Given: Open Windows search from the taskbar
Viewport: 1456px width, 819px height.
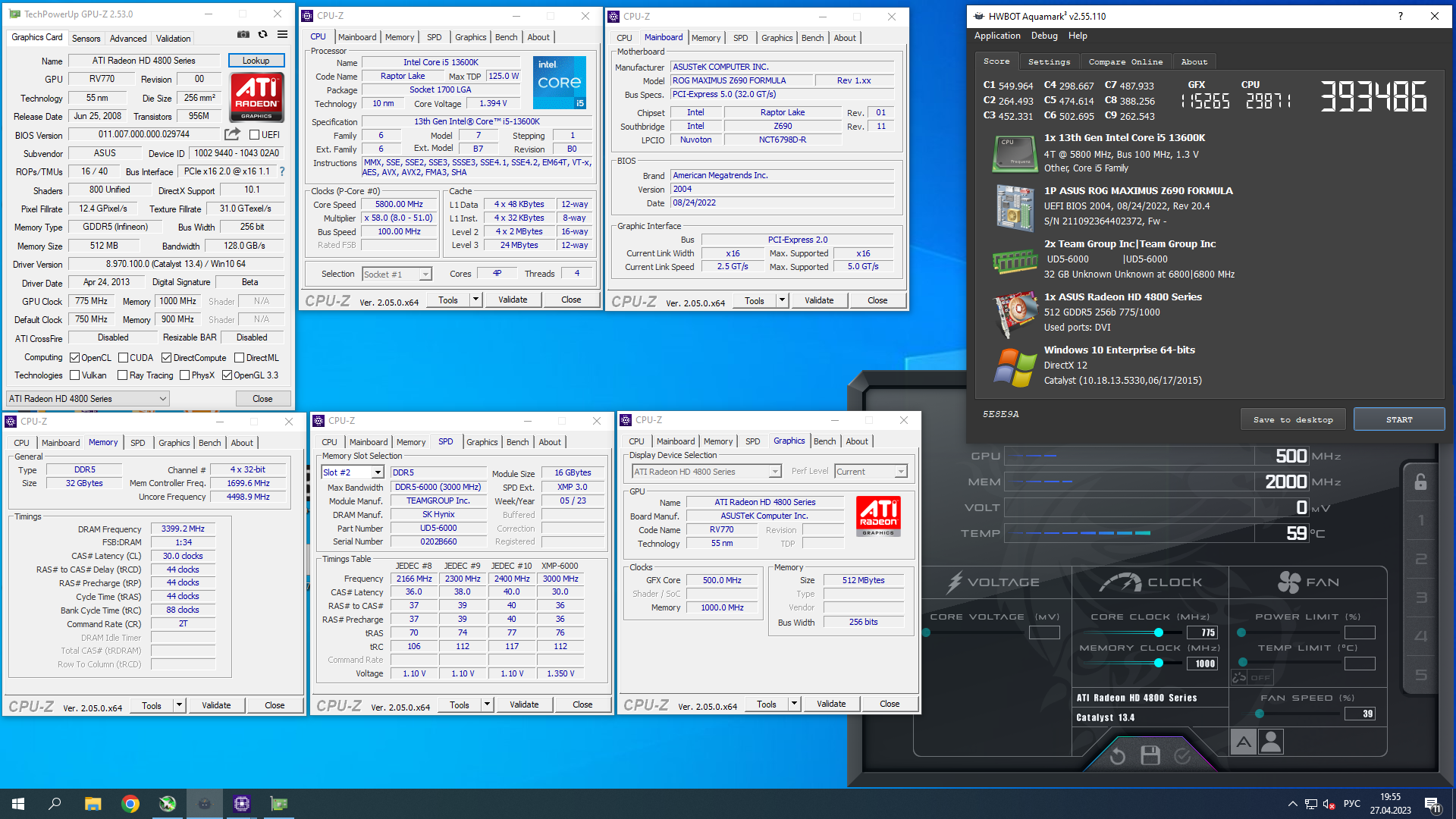Looking at the screenshot, I should [x=55, y=804].
